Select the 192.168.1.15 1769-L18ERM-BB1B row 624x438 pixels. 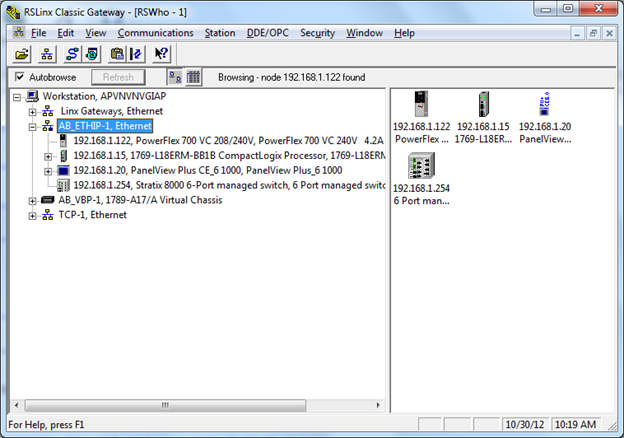229,156
